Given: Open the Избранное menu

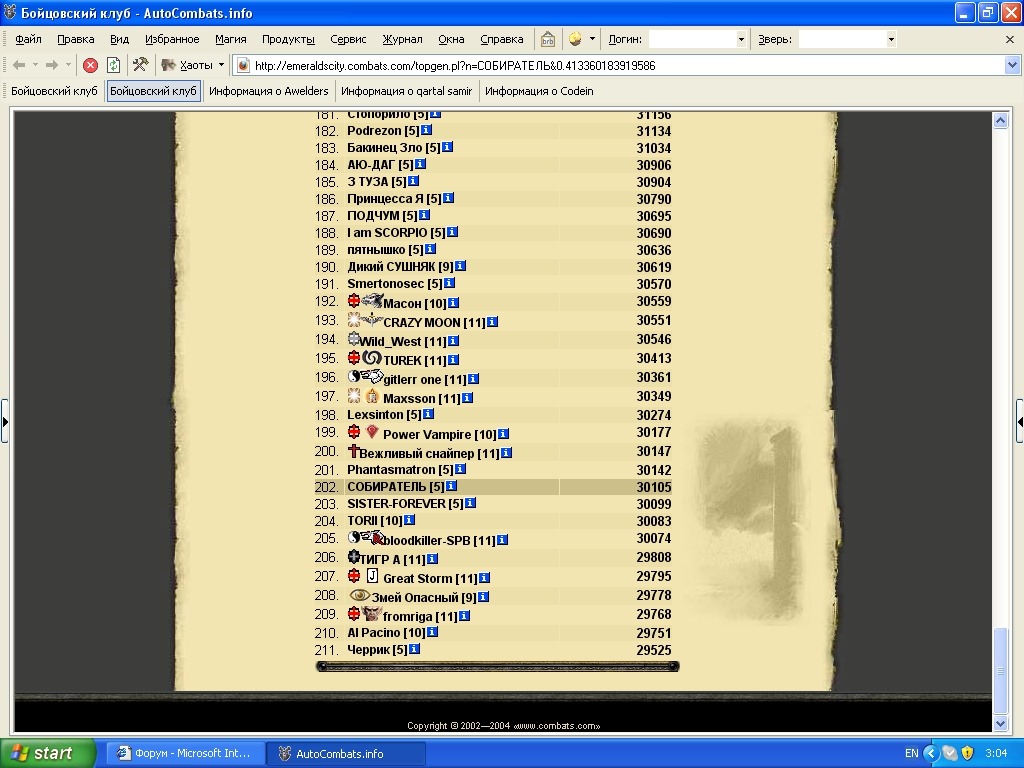Looking at the screenshot, I should (x=172, y=39).
